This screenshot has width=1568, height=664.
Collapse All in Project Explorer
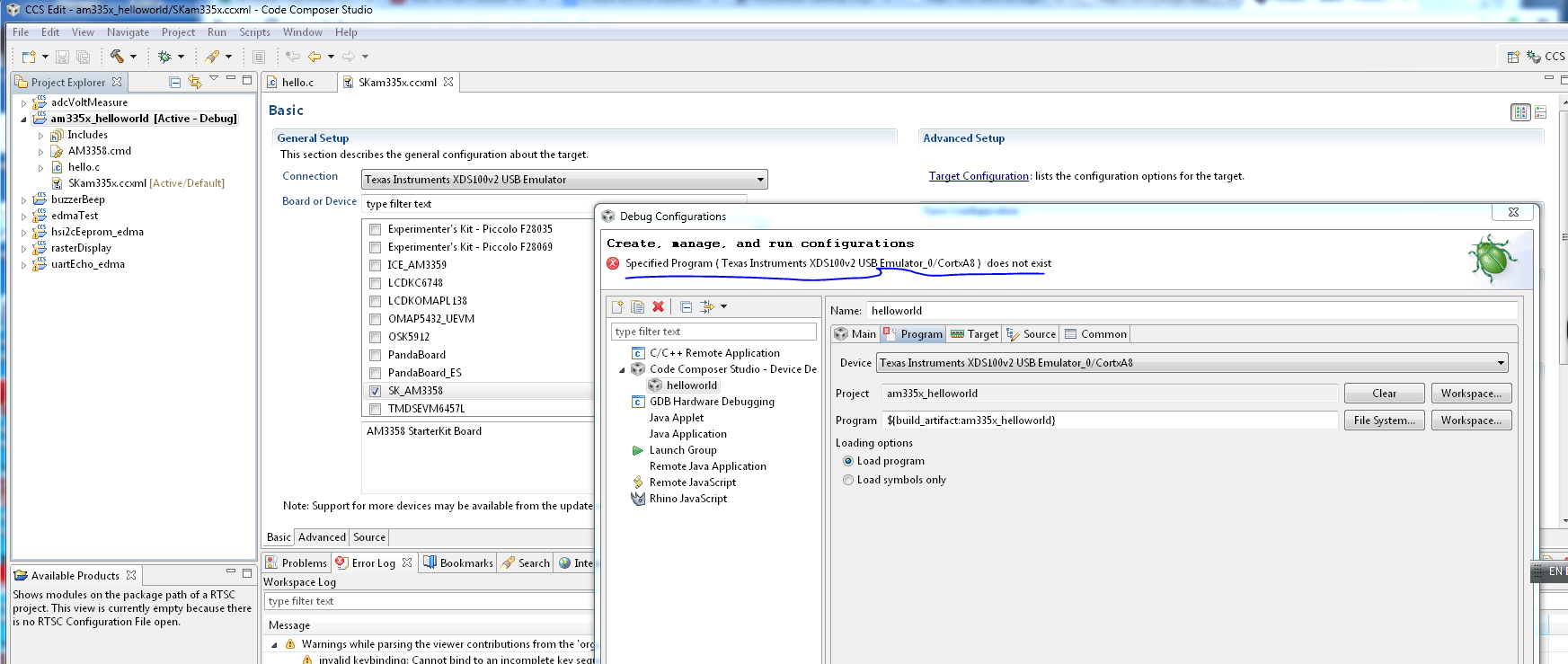(x=175, y=82)
